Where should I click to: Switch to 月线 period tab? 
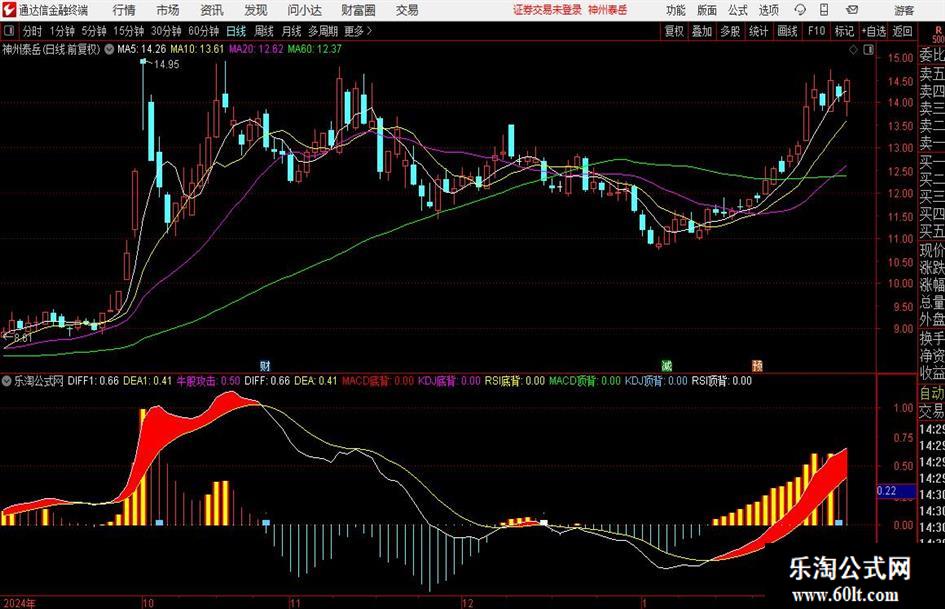click(x=292, y=31)
